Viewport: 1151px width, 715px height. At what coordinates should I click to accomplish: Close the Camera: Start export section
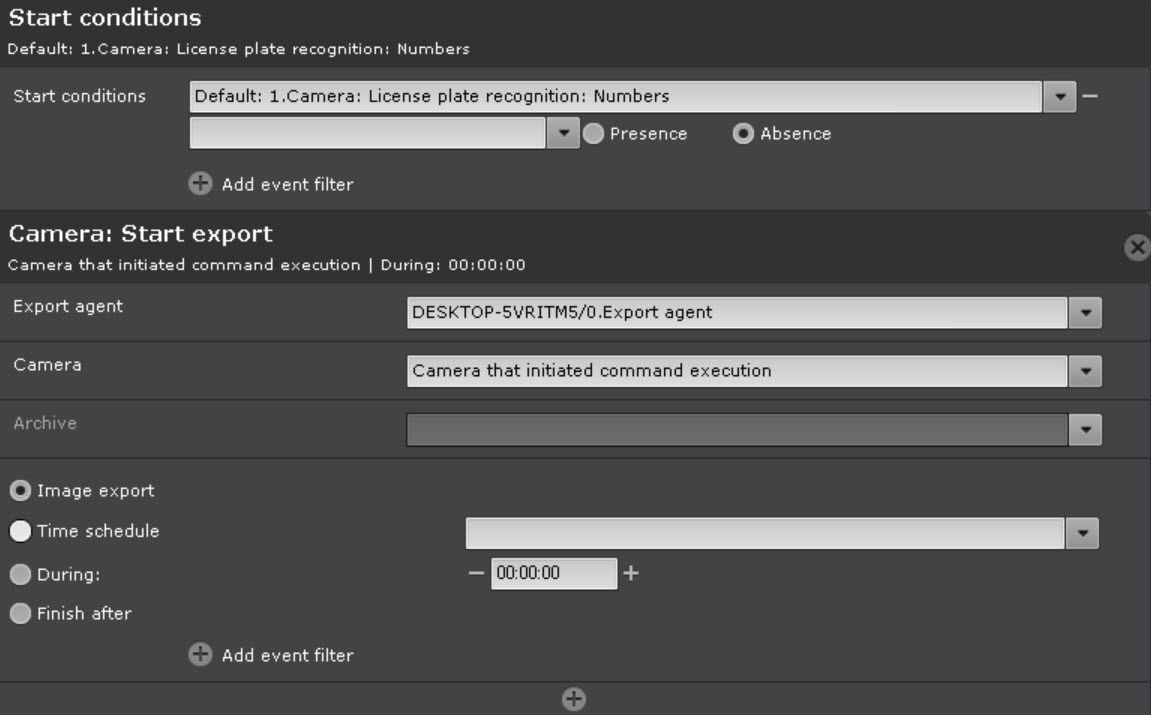coord(1136,248)
